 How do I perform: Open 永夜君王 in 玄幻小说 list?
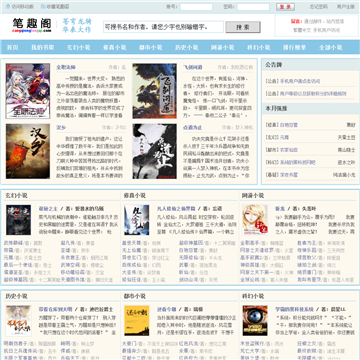(x=70, y=258)
